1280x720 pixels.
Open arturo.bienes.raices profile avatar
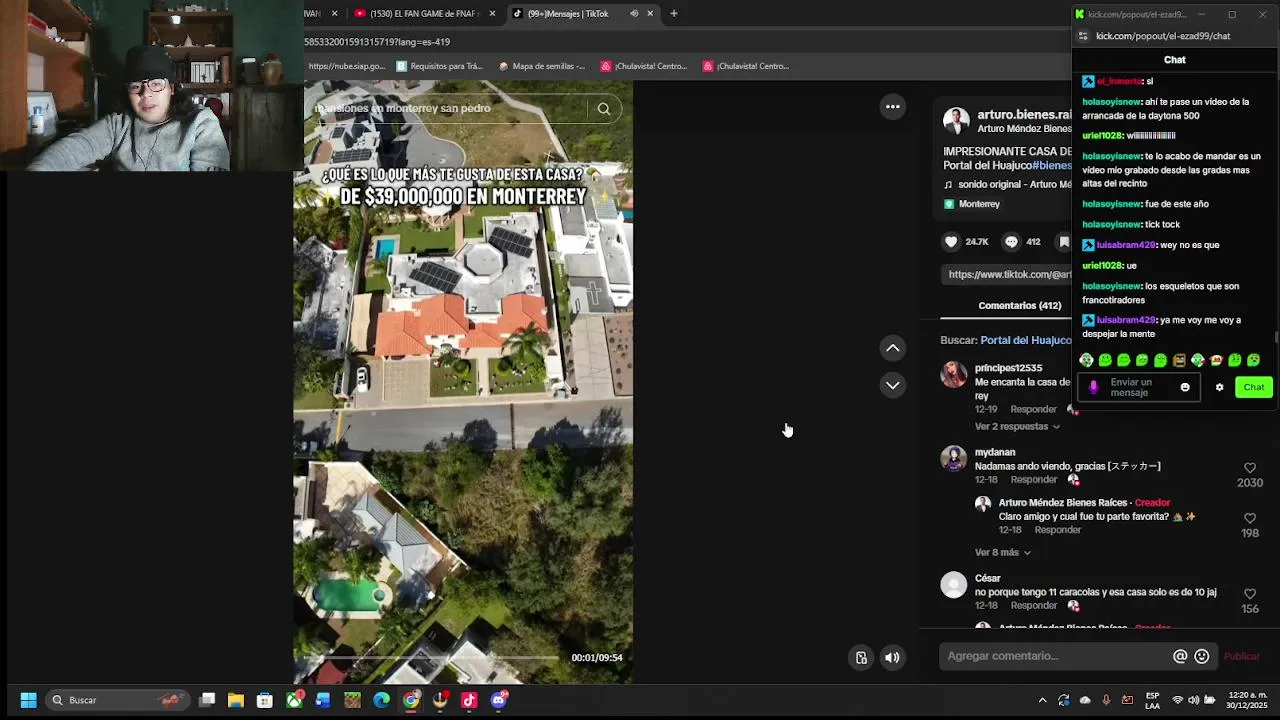(956, 121)
